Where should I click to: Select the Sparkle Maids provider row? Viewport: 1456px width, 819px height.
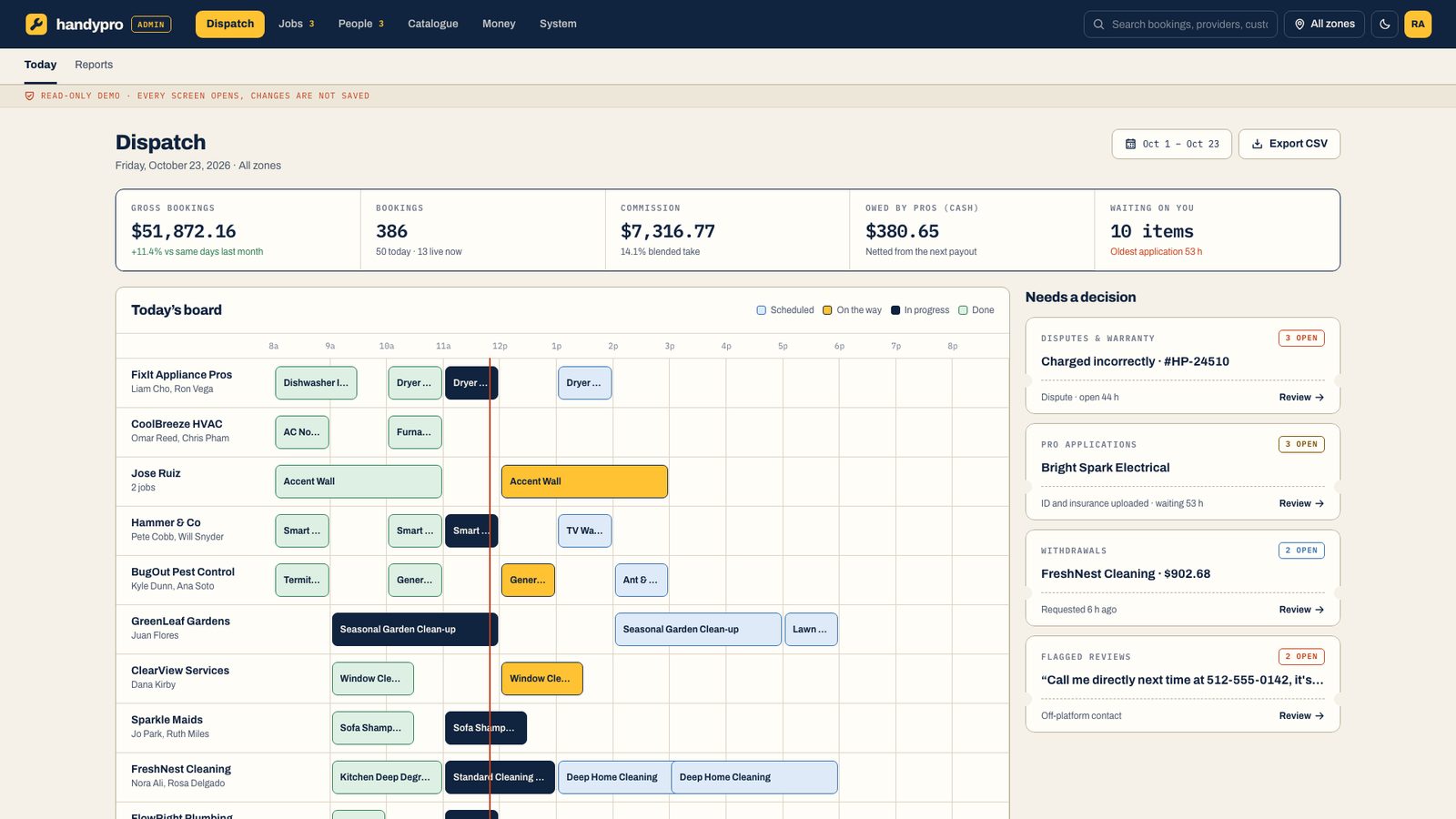(562, 728)
